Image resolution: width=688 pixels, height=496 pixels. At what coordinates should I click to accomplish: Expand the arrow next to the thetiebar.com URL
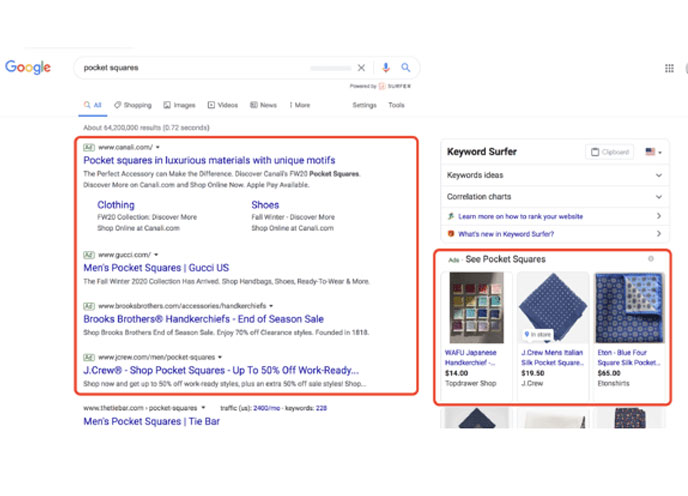click(203, 408)
